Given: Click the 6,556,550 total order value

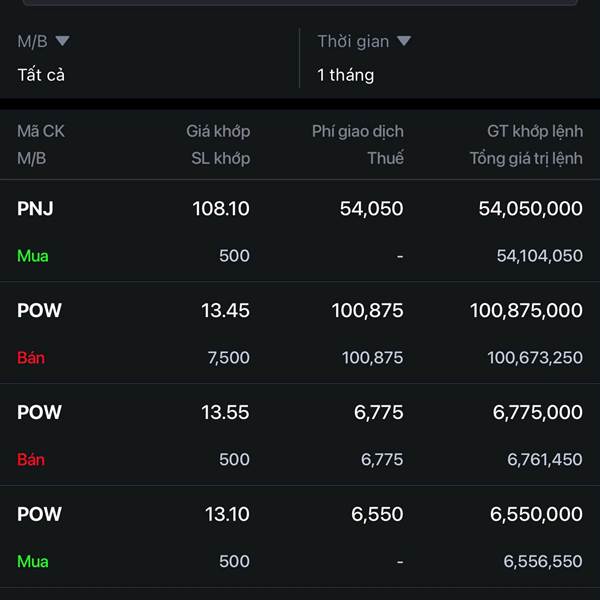Looking at the screenshot, I should coord(542,562).
